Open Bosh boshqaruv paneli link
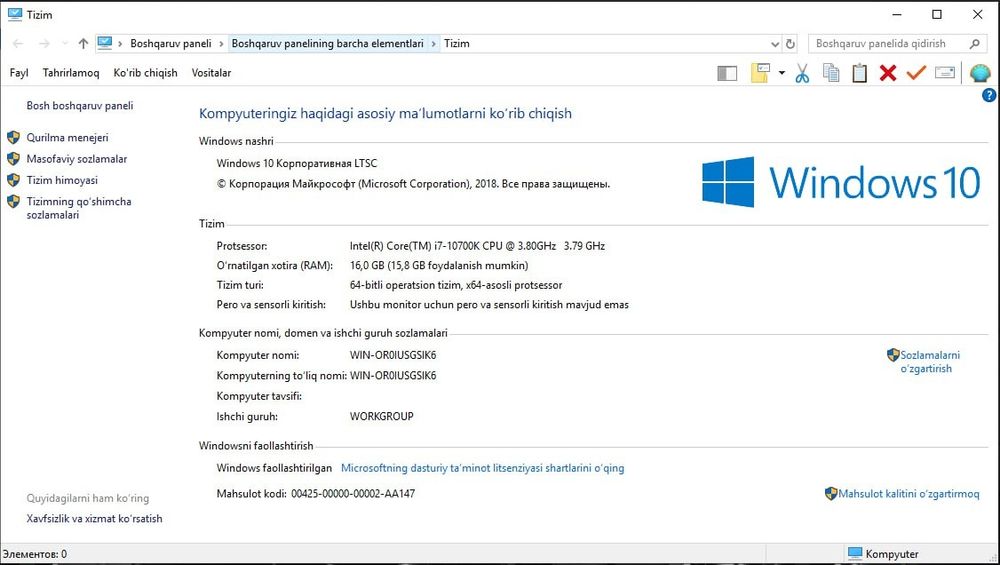Screen dimensions: 1000x565 tap(80, 106)
